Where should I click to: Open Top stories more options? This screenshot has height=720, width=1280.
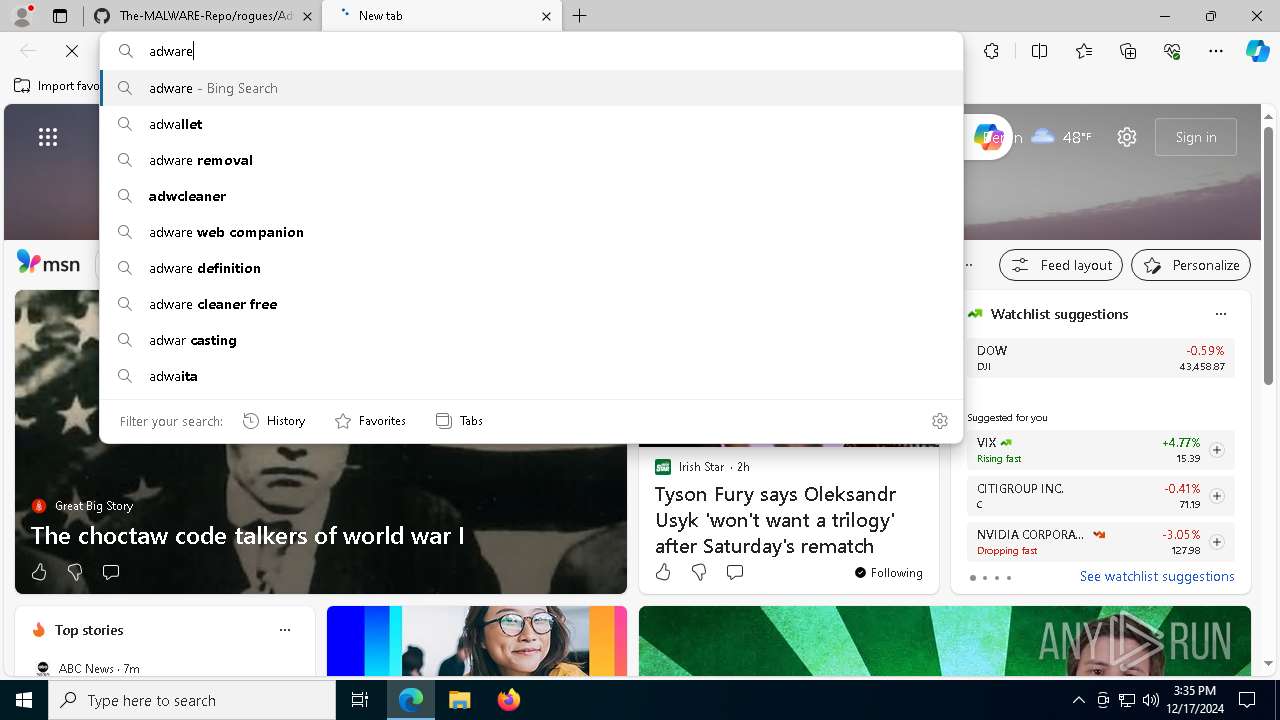285,630
